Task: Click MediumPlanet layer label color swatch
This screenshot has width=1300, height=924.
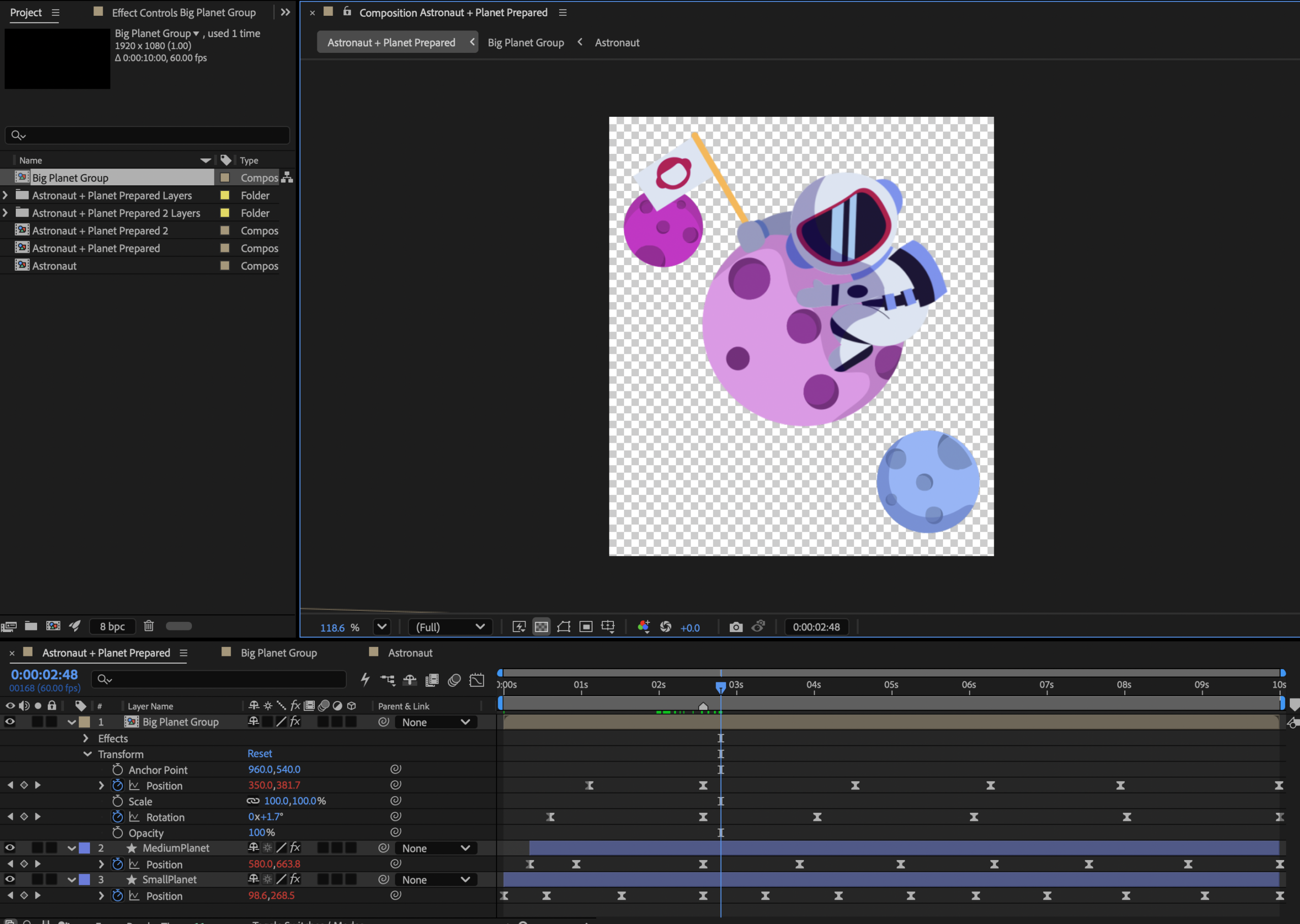Action: [x=84, y=848]
